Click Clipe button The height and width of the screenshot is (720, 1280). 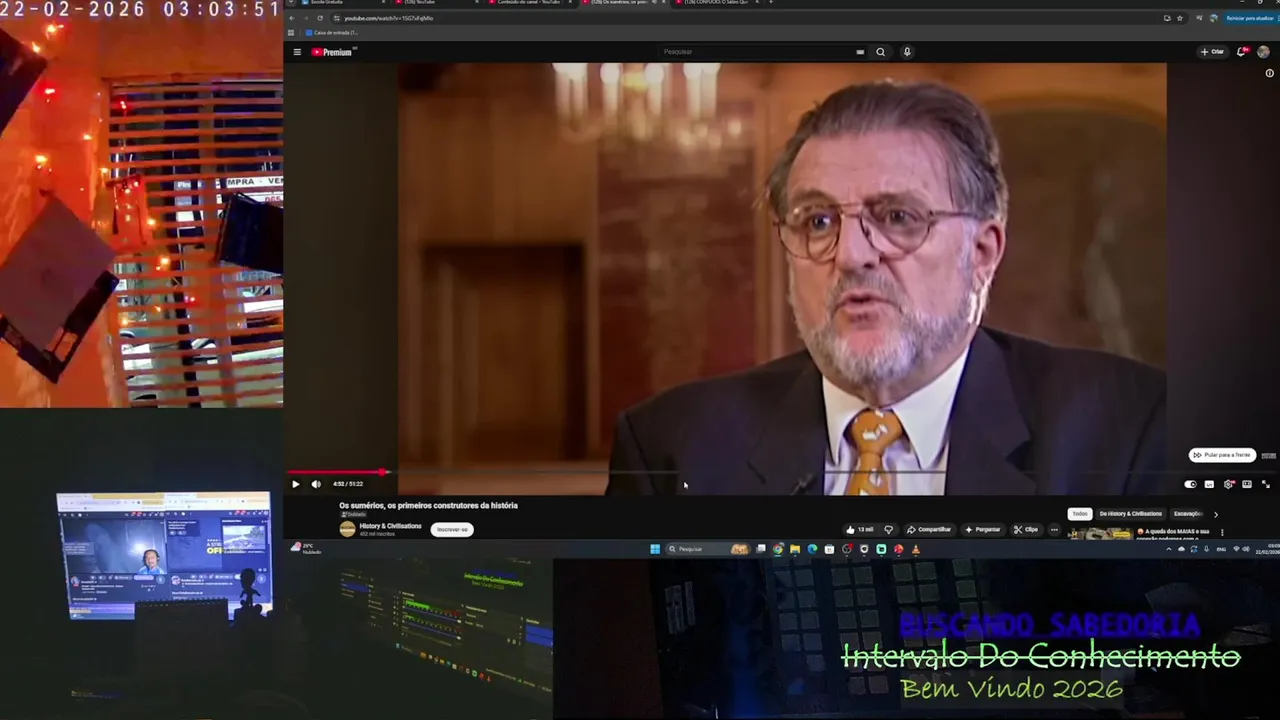click(1026, 530)
